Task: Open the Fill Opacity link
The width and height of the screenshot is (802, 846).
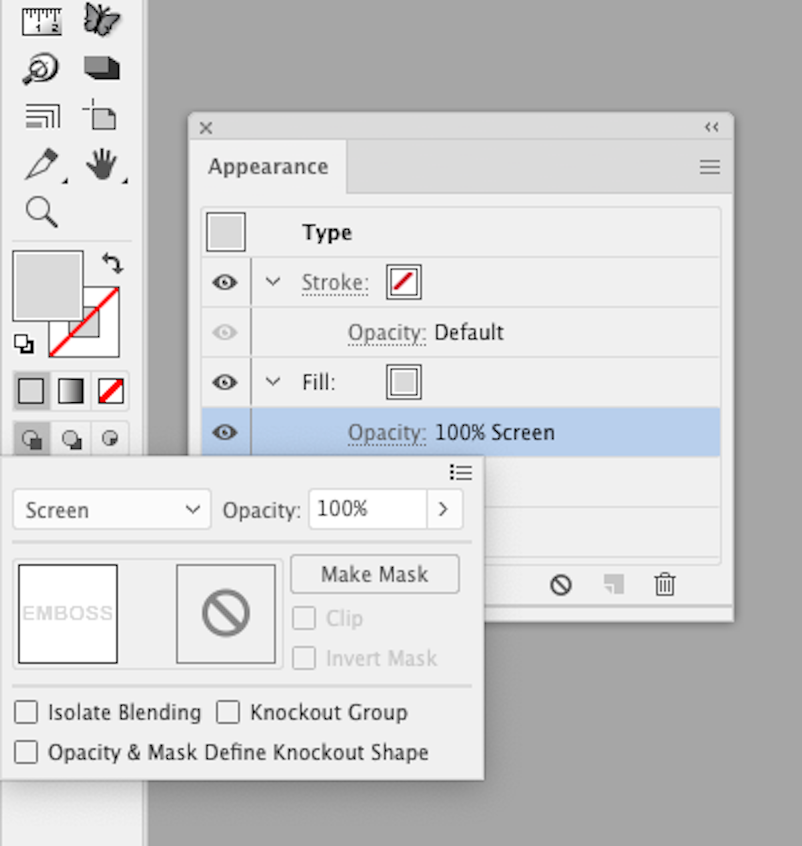Action: coord(387,433)
